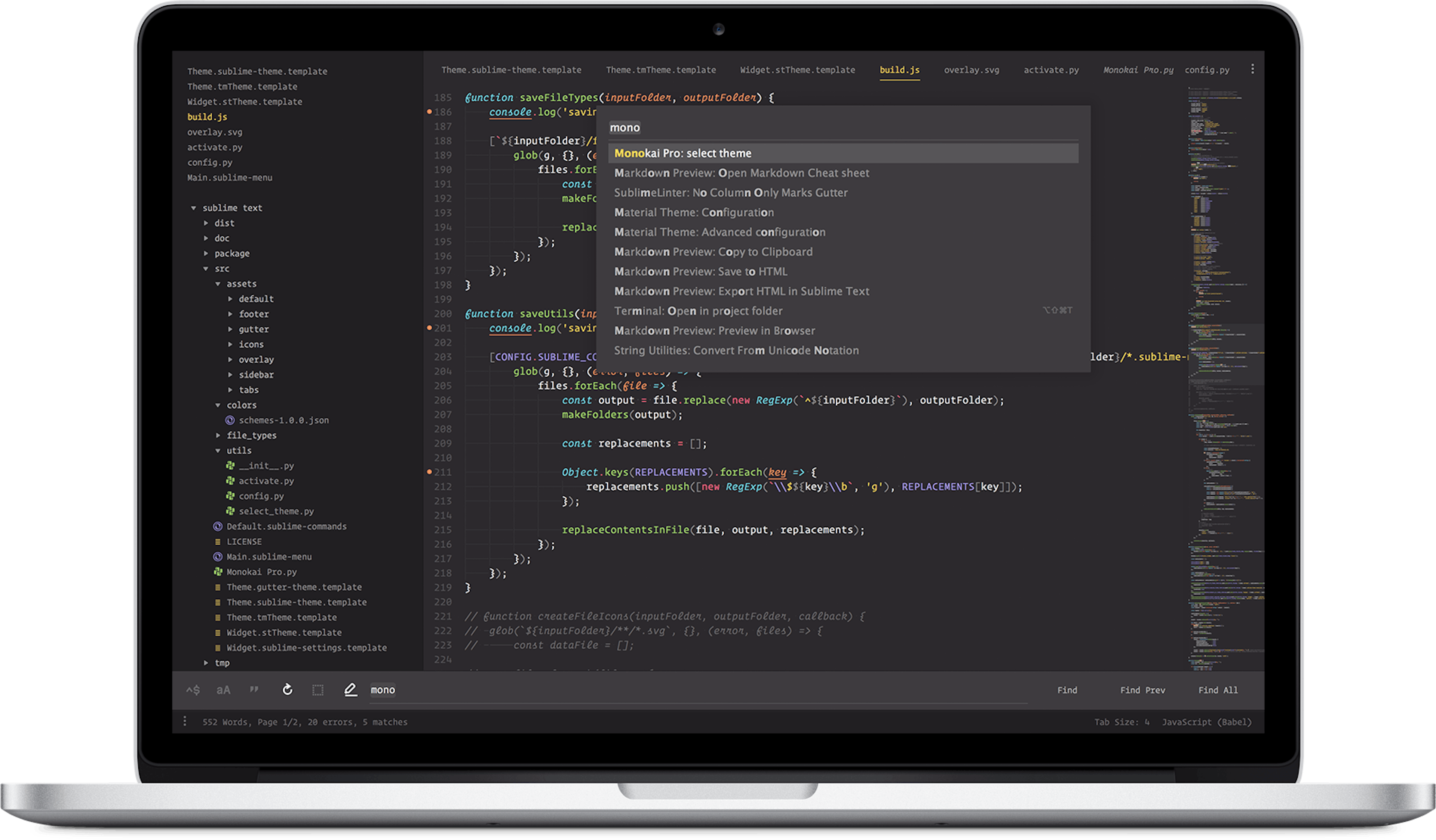Collapse the sublime text root folder
This screenshot has height=840, width=1436.
click(x=194, y=208)
